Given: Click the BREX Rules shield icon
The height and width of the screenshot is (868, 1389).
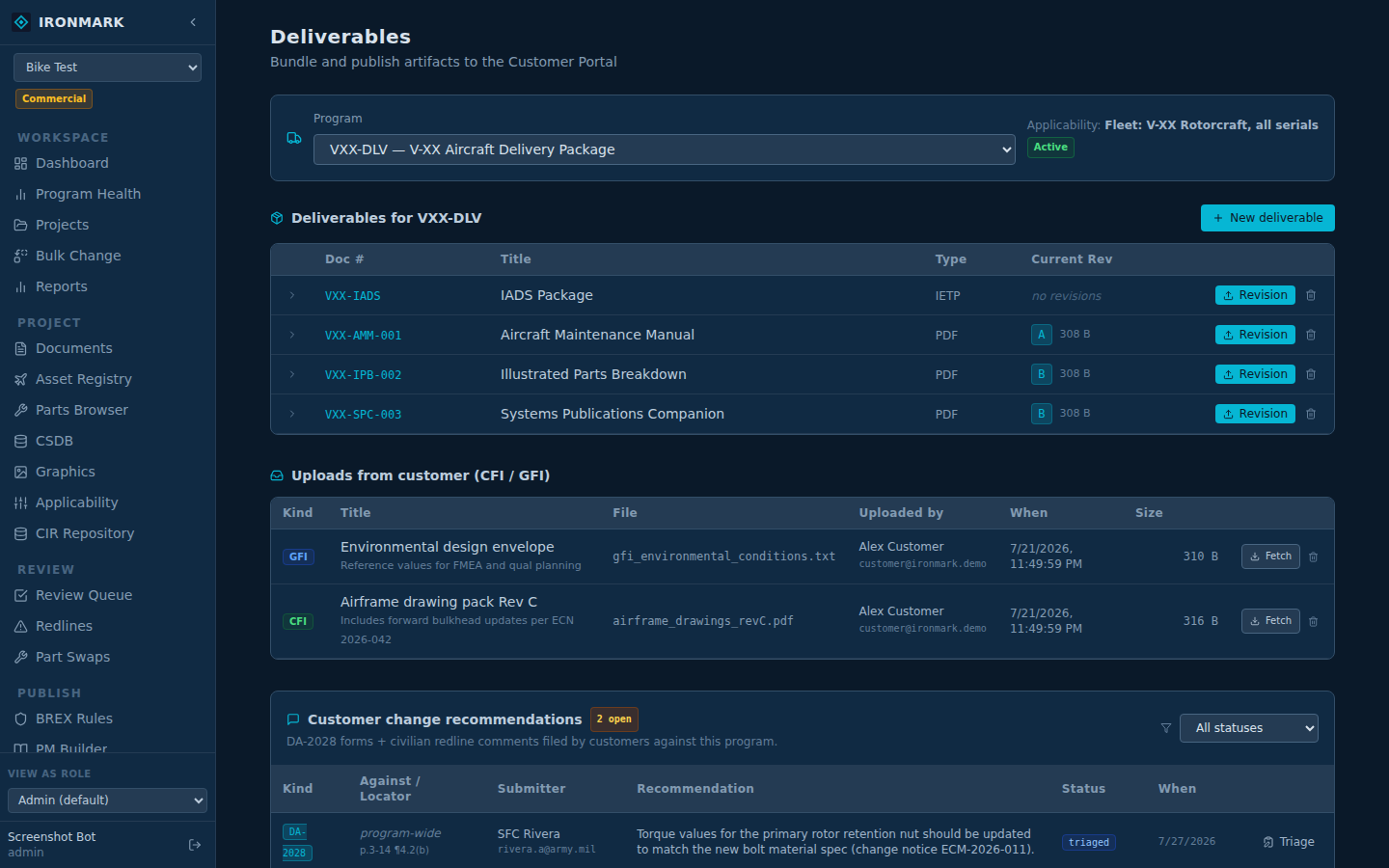Looking at the screenshot, I should tap(20, 719).
